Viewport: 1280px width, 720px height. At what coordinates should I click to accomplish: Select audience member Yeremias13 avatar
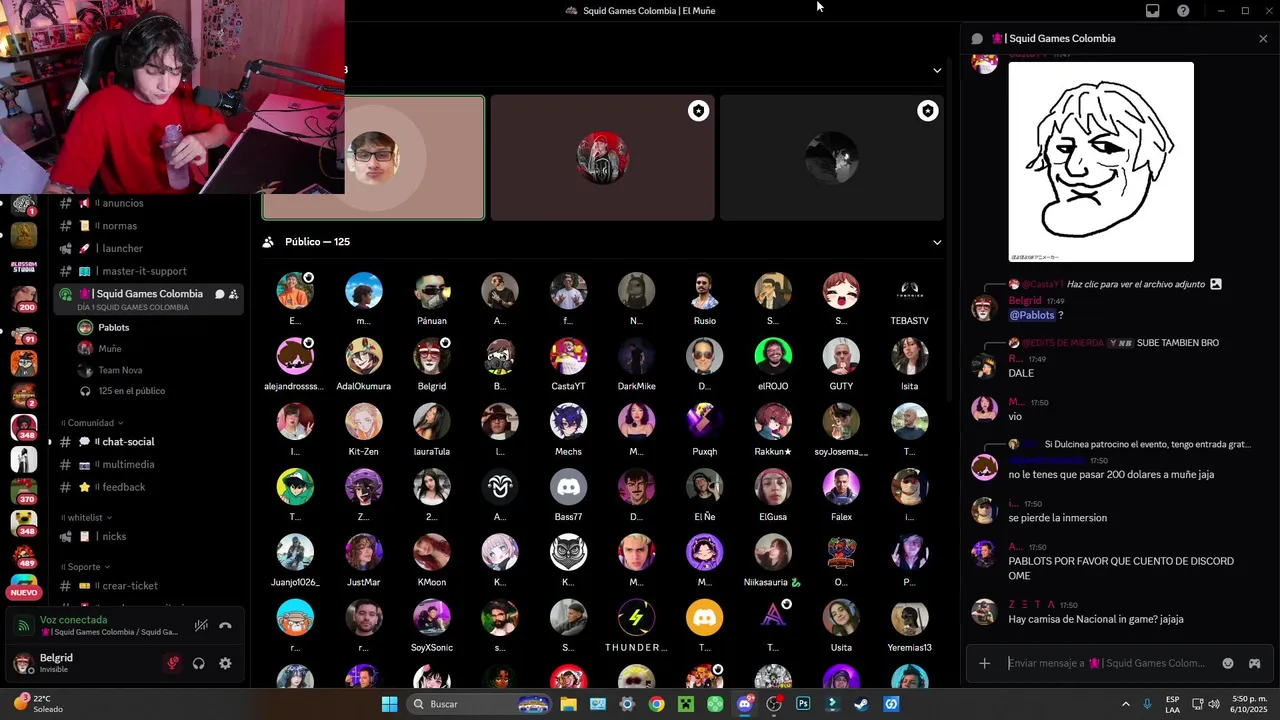coord(909,618)
